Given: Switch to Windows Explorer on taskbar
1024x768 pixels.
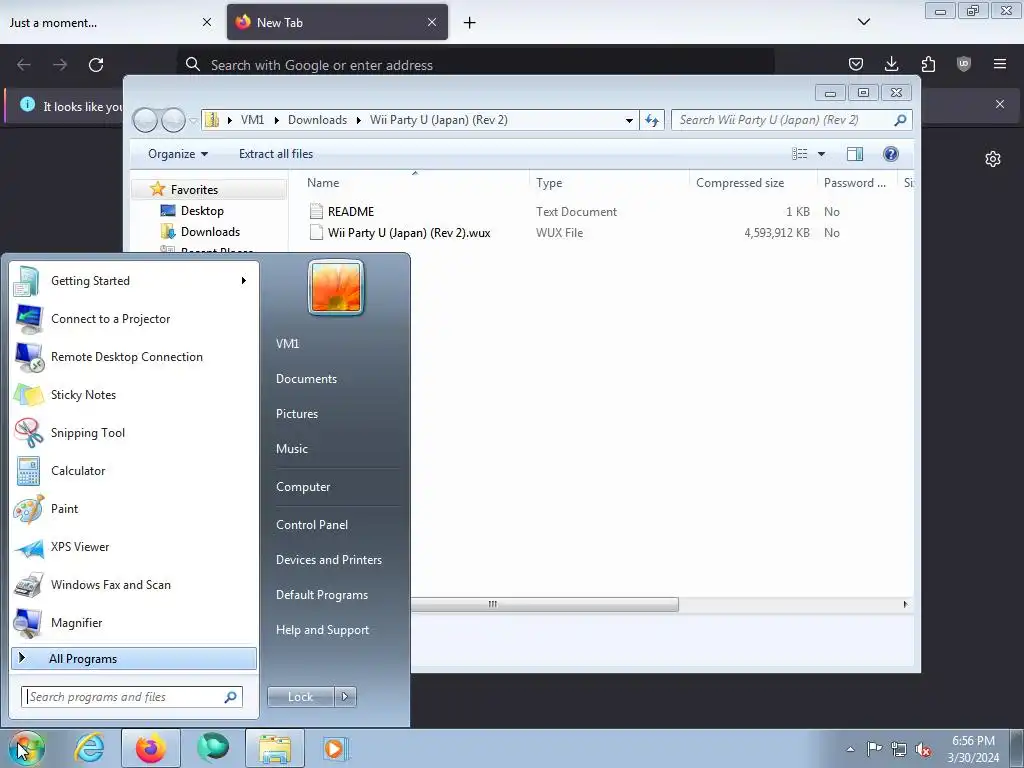Looking at the screenshot, I should [x=275, y=748].
